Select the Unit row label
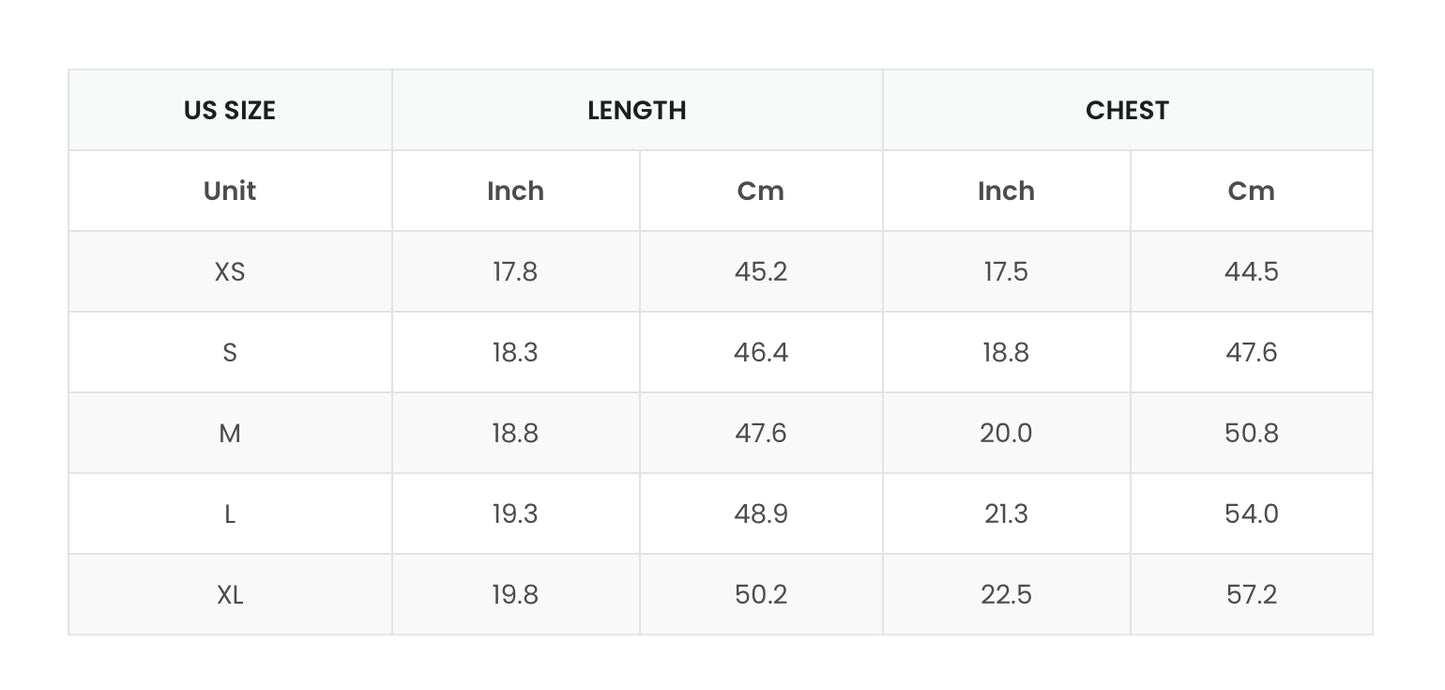Image resolution: width=1445 pixels, height=690 pixels. click(229, 191)
